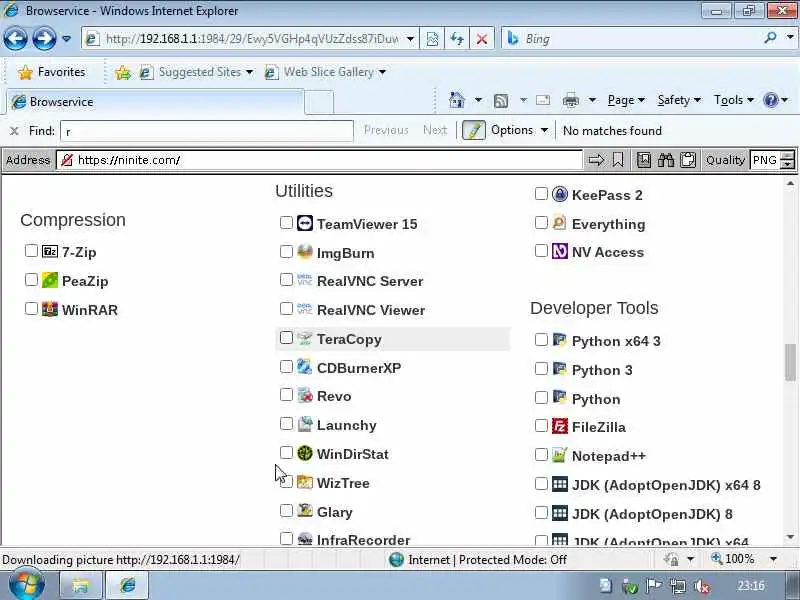Image resolution: width=800 pixels, height=600 pixels.
Task: Click the NV Access app icon
Action: pyautogui.click(x=560, y=251)
